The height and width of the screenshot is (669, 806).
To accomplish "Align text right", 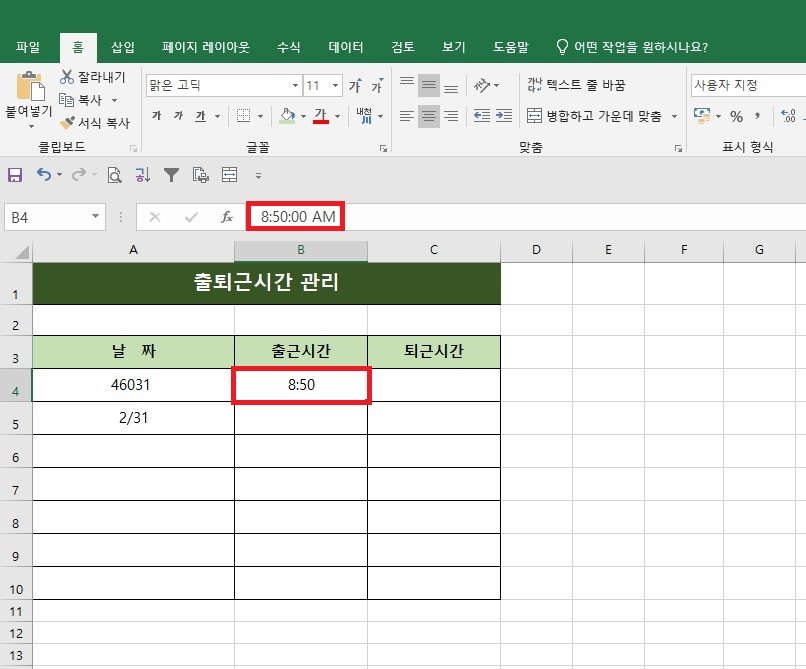I will click(x=451, y=116).
